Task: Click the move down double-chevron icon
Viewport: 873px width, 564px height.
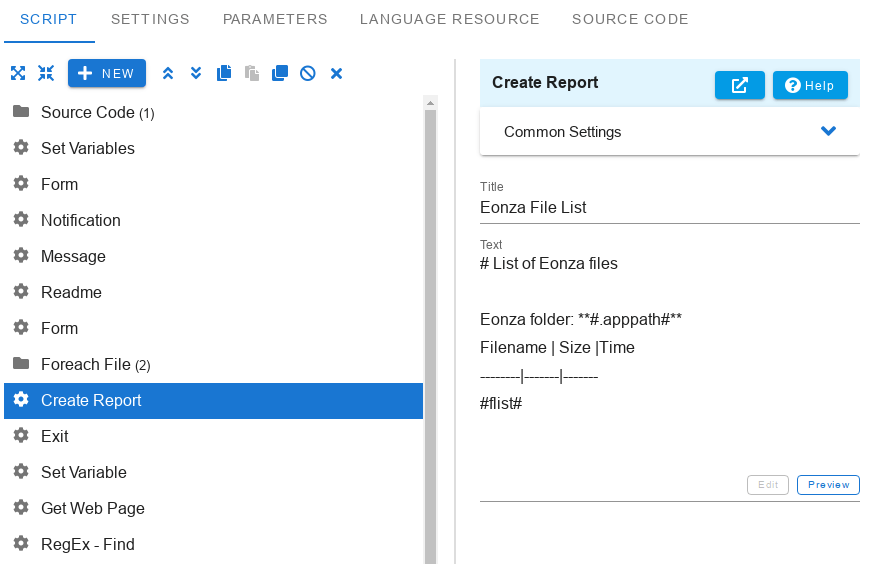Action: pos(196,73)
